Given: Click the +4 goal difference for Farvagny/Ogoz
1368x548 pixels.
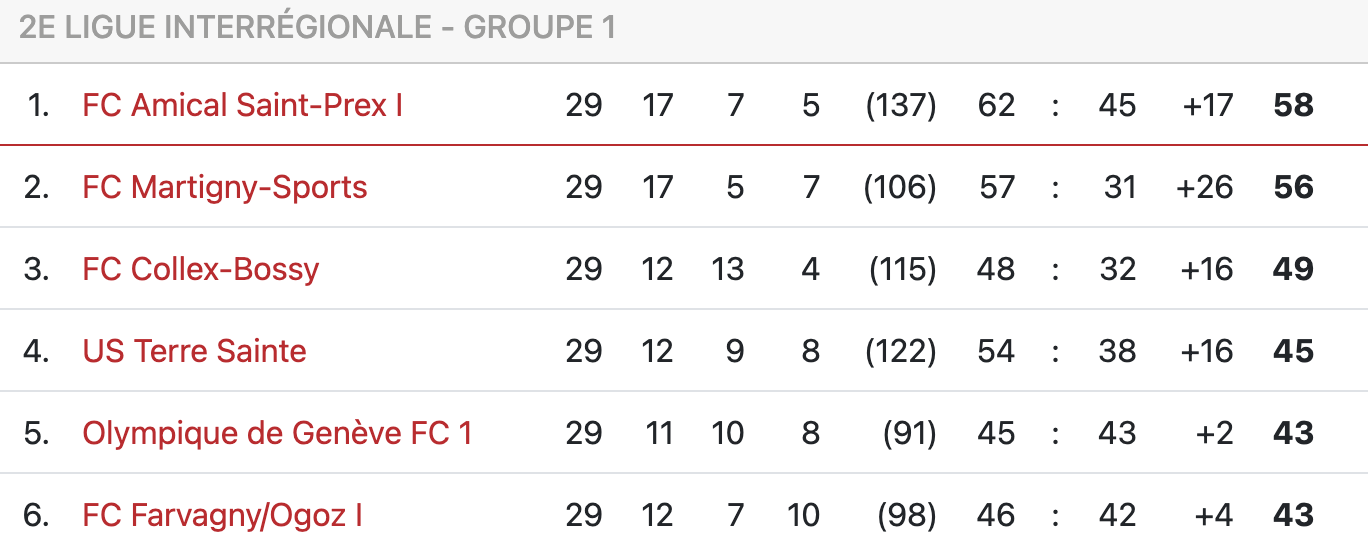Looking at the screenshot, I should pyautogui.click(x=1214, y=515).
